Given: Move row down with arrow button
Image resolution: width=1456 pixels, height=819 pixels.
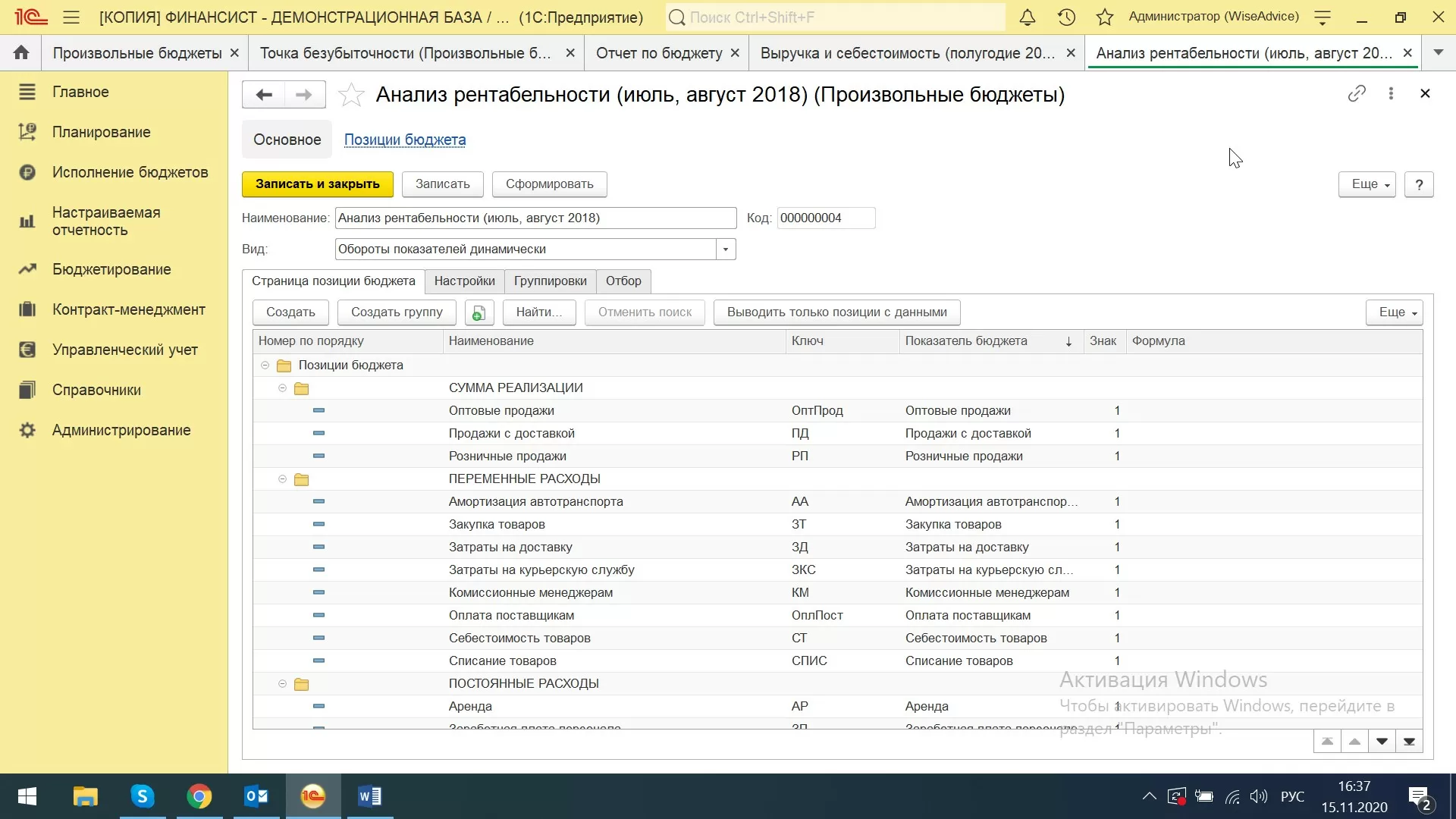Looking at the screenshot, I should click(1382, 742).
